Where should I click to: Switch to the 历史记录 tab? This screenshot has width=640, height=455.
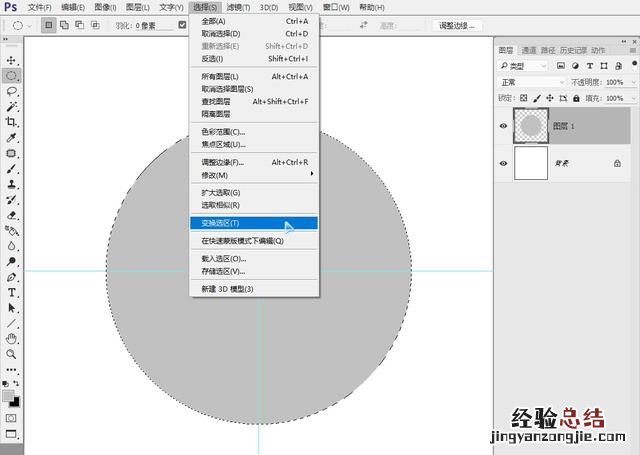[x=573, y=50]
